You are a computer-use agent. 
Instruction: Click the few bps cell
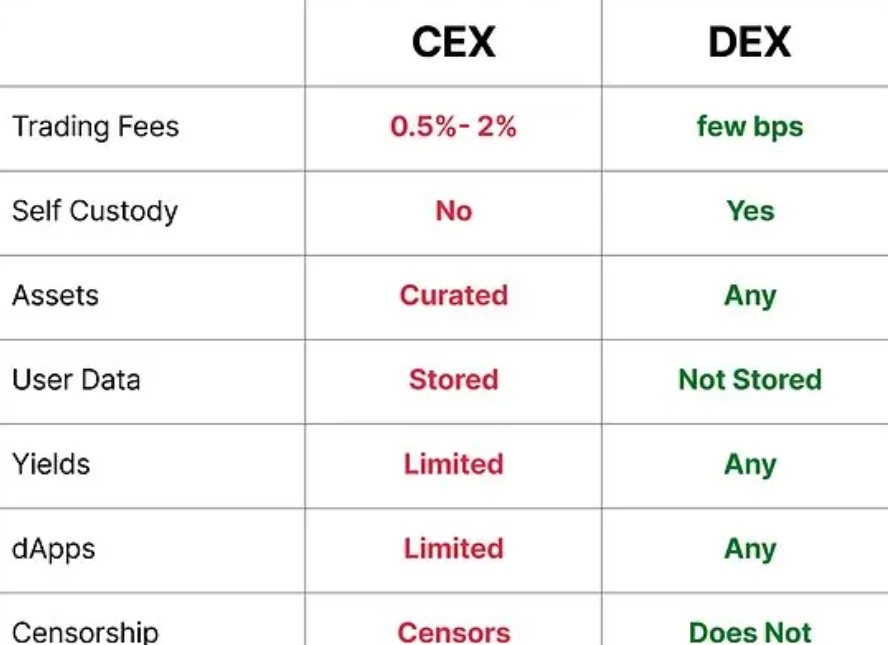pos(750,127)
